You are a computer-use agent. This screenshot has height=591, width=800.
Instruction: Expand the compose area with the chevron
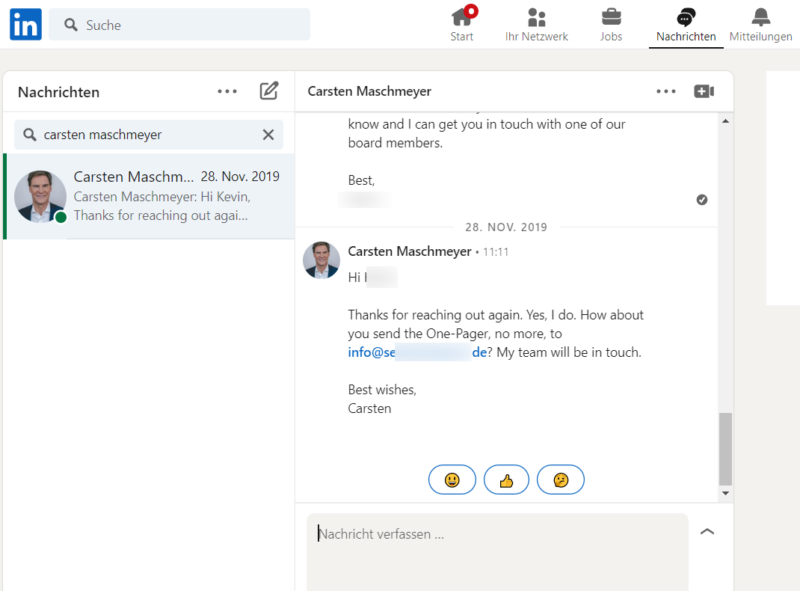tap(708, 531)
